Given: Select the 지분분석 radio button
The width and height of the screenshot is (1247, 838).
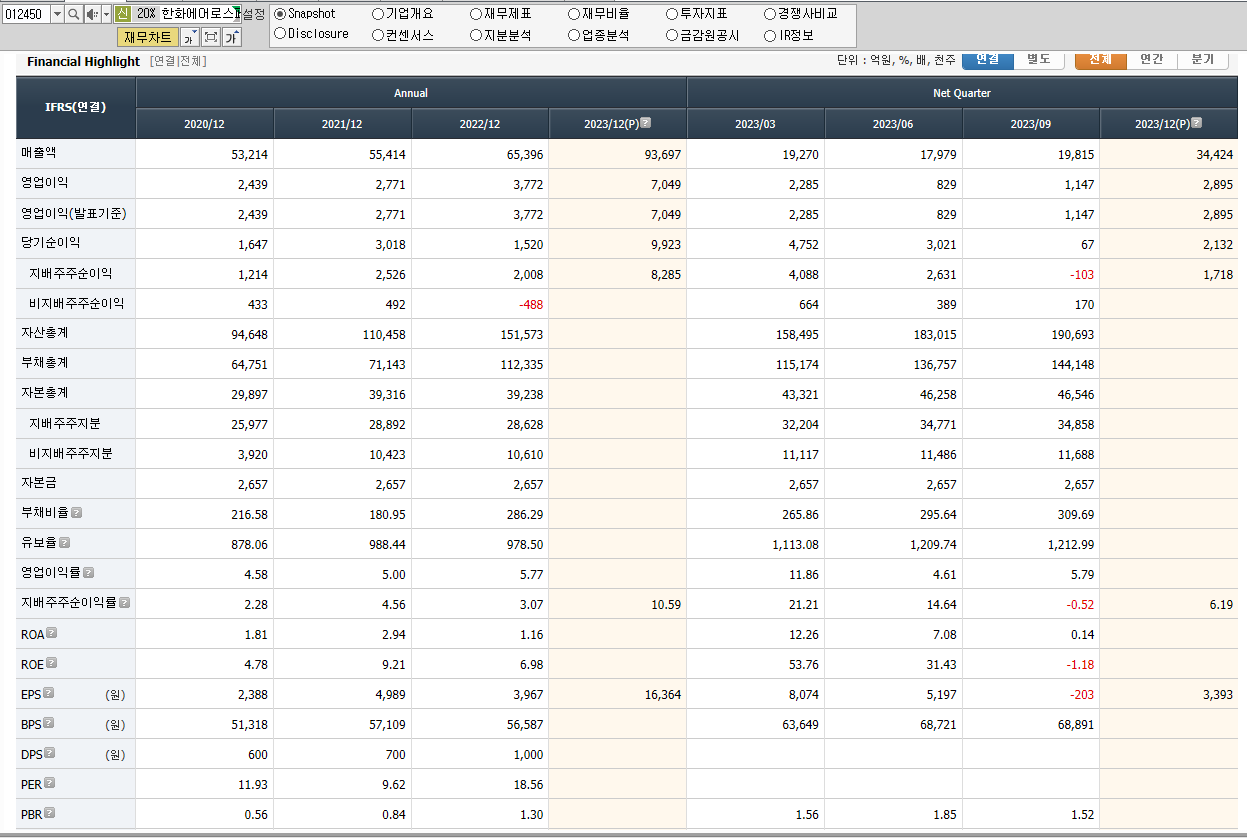Looking at the screenshot, I should (x=476, y=35).
